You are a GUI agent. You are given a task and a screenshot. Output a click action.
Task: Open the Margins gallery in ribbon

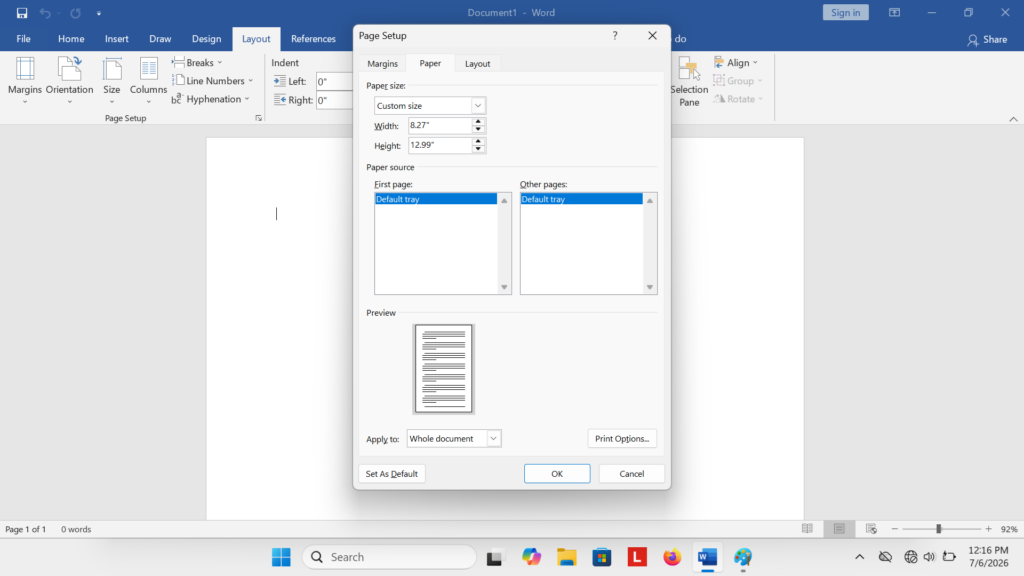pyautogui.click(x=25, y=80)
